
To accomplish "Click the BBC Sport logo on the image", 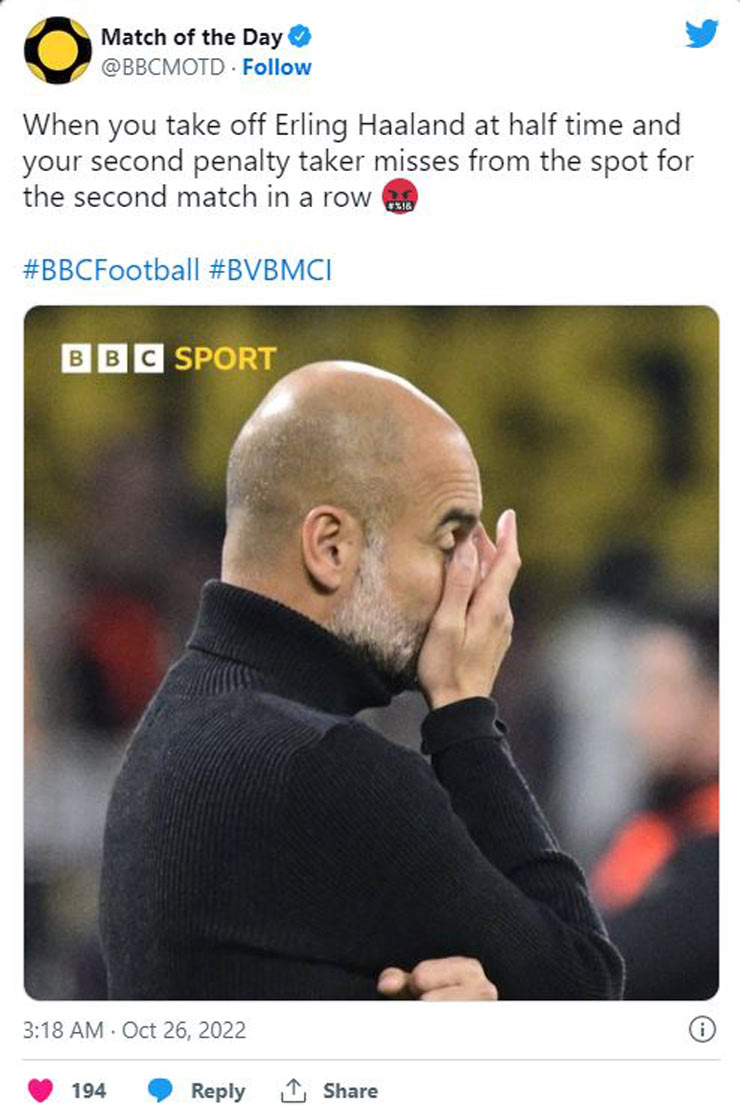I will [x=168, y=358].
